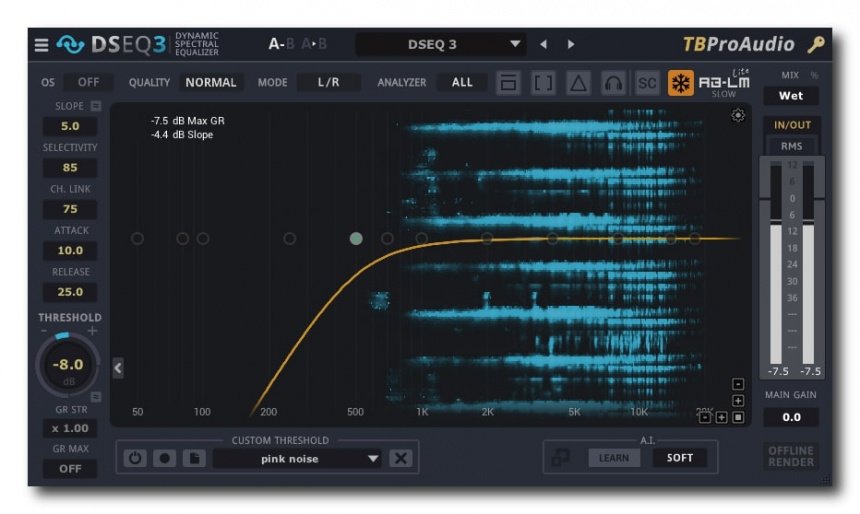Click the ATTACK value 10.0 field
The height and width of the screenshot is (514, 860).
click(70, 251)
